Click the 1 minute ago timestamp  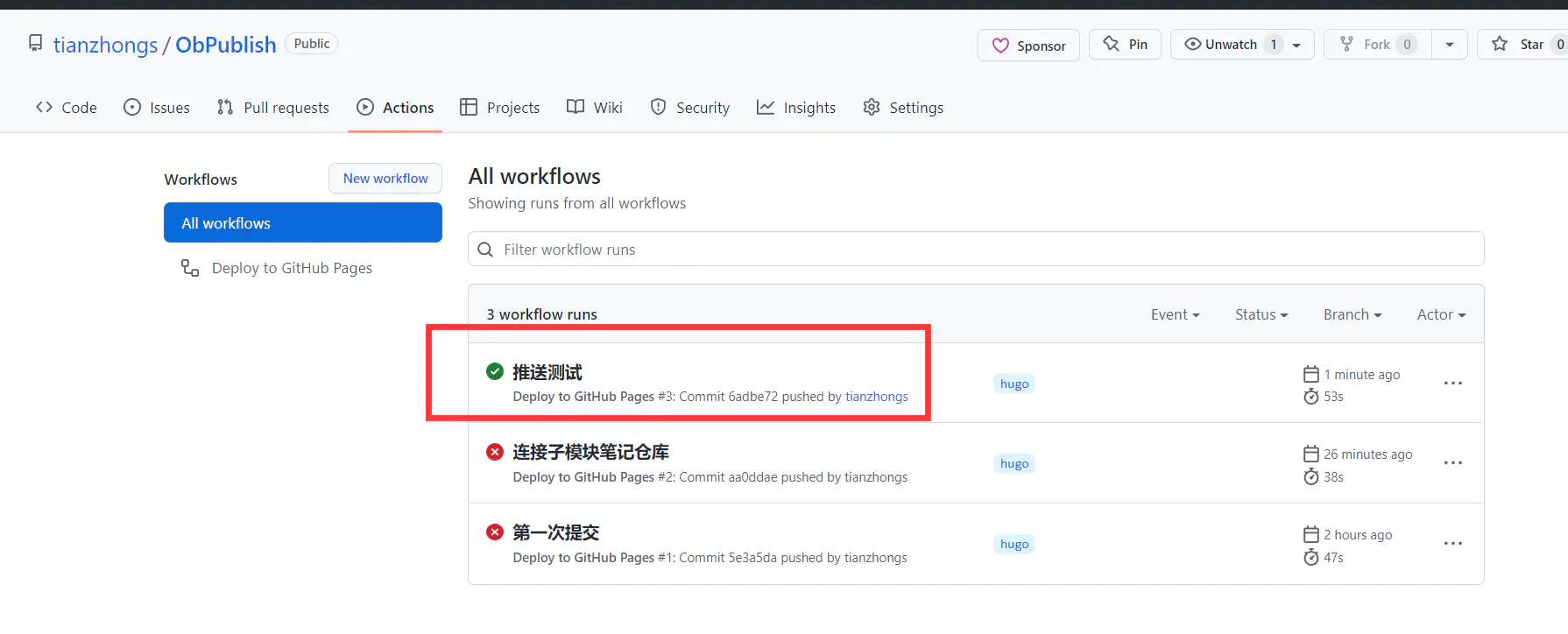pos(1362,375)
